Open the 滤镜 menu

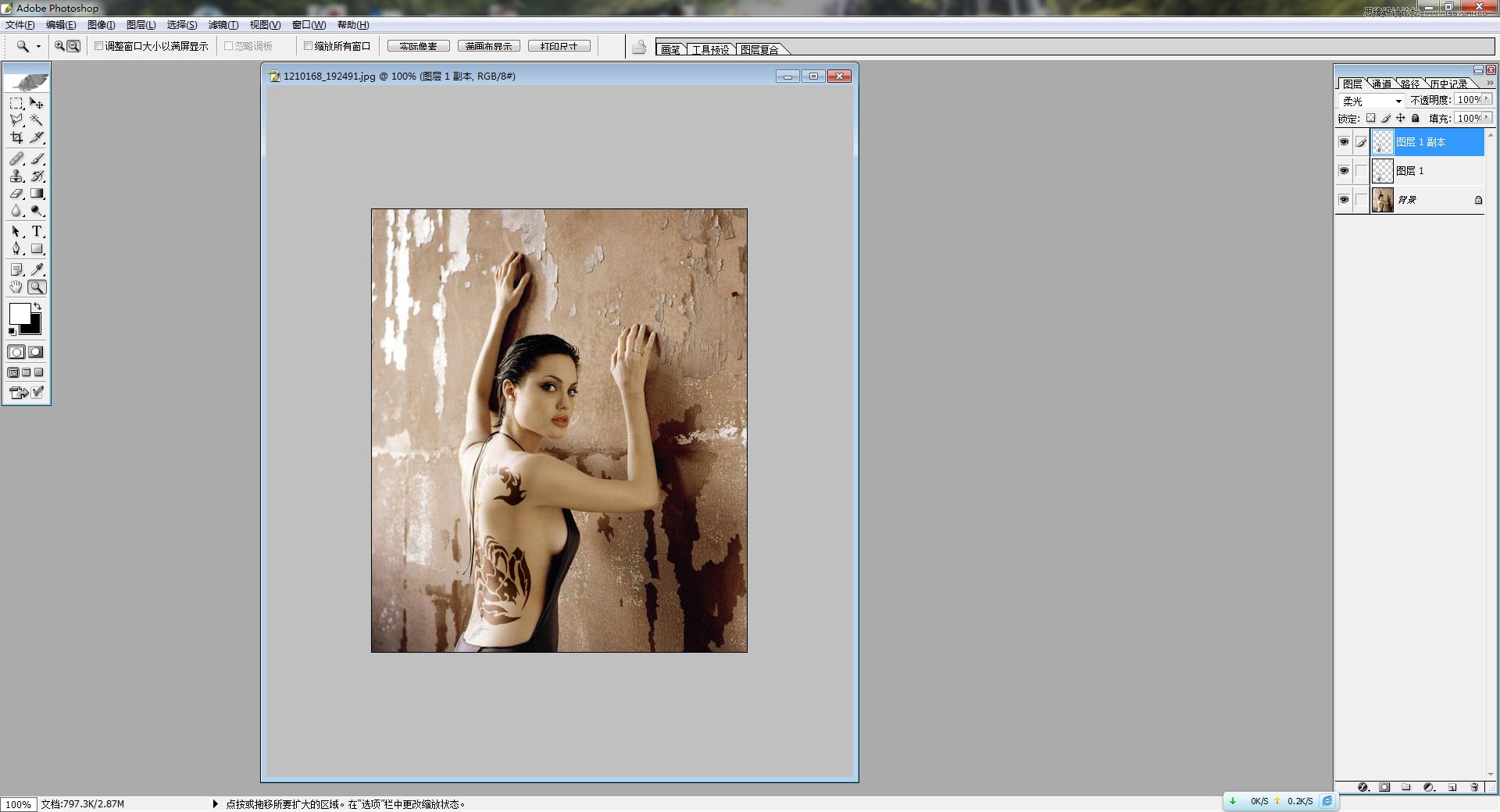223,25
